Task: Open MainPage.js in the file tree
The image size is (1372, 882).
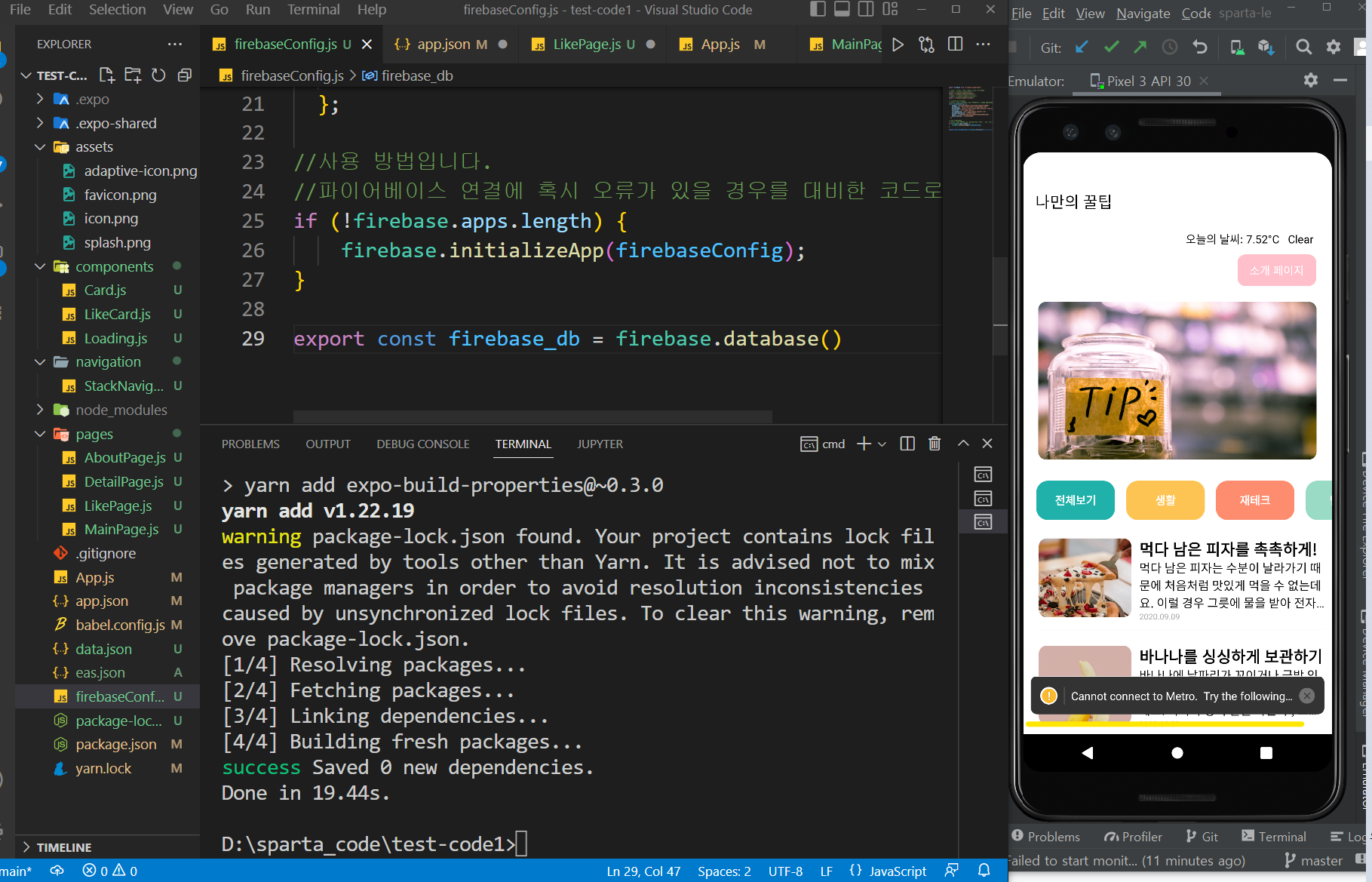Action: point(121,530)
